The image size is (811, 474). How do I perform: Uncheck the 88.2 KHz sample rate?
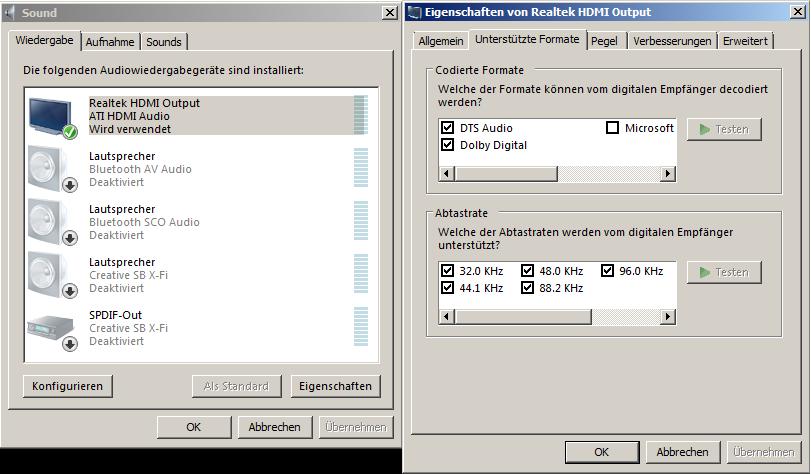coord(527,287)
